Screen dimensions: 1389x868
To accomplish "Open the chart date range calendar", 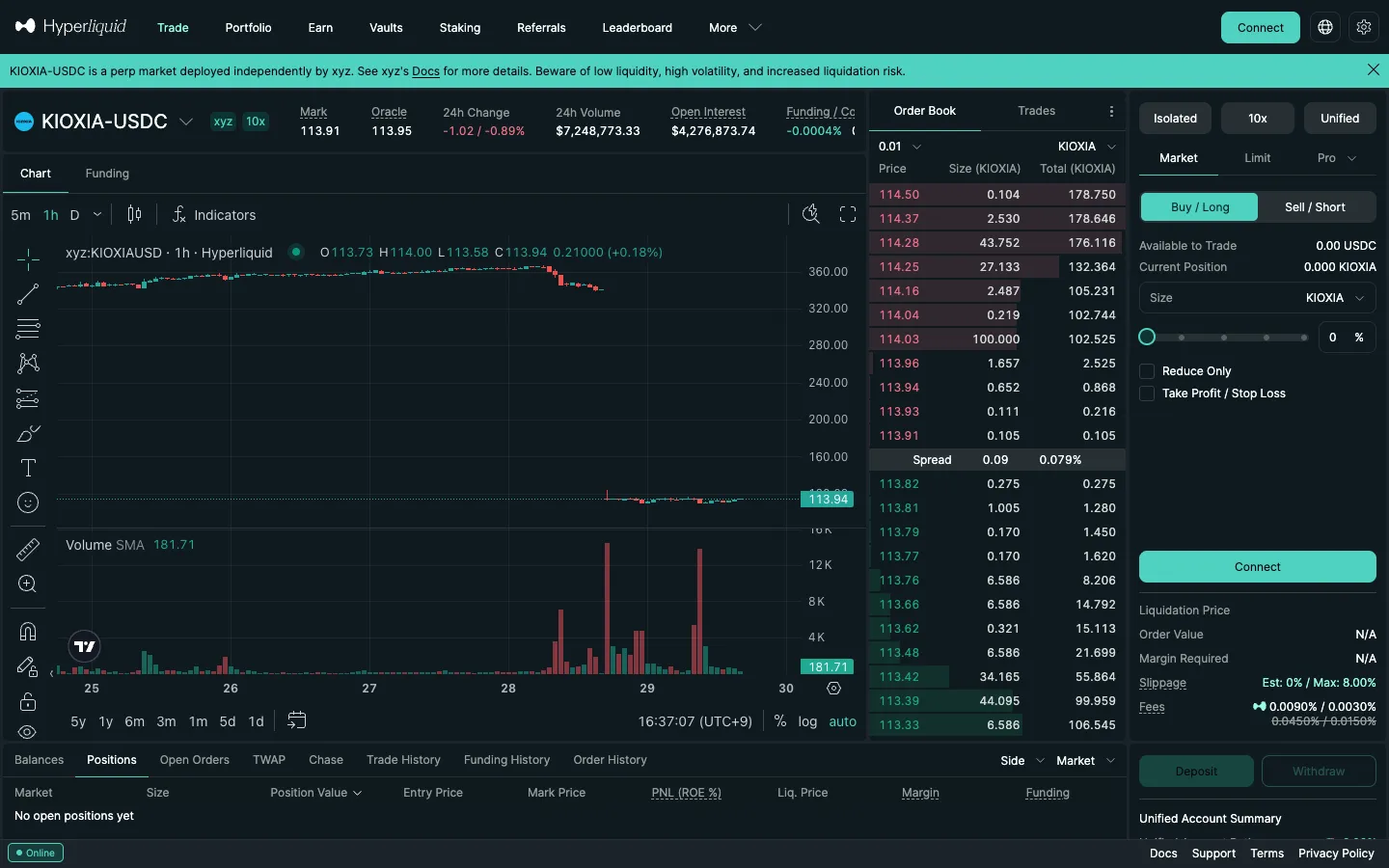I will [297, 720].
